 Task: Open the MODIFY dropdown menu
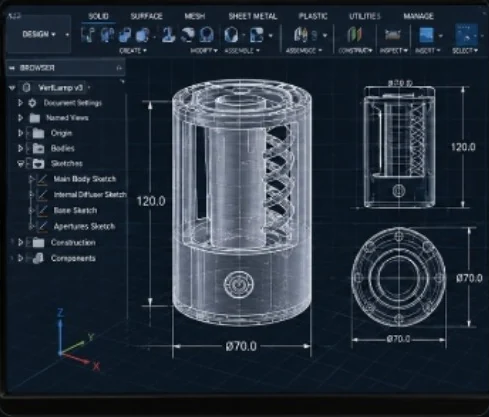click(204, 51)
